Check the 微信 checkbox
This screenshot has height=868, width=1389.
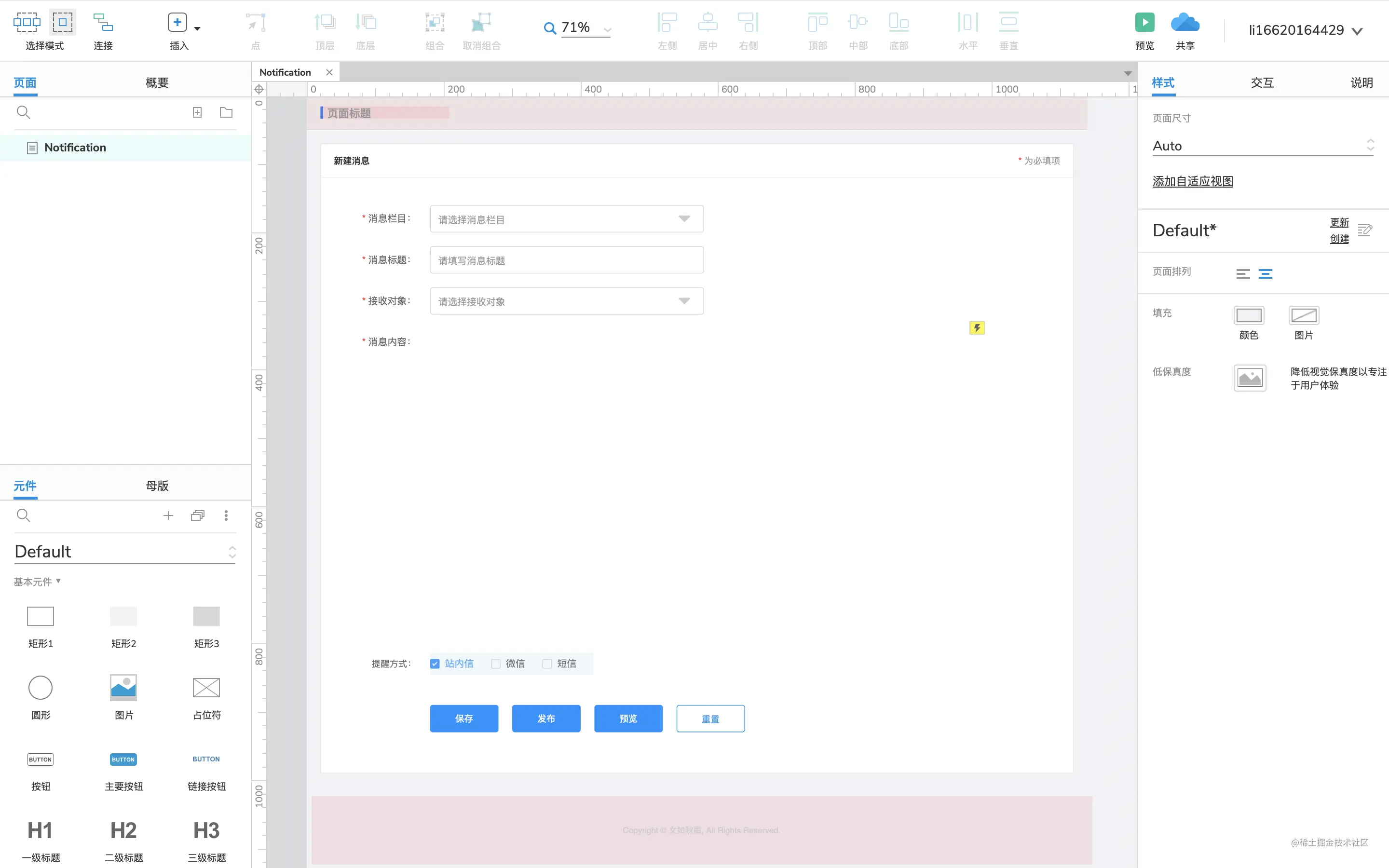click(x=496, y=664)
